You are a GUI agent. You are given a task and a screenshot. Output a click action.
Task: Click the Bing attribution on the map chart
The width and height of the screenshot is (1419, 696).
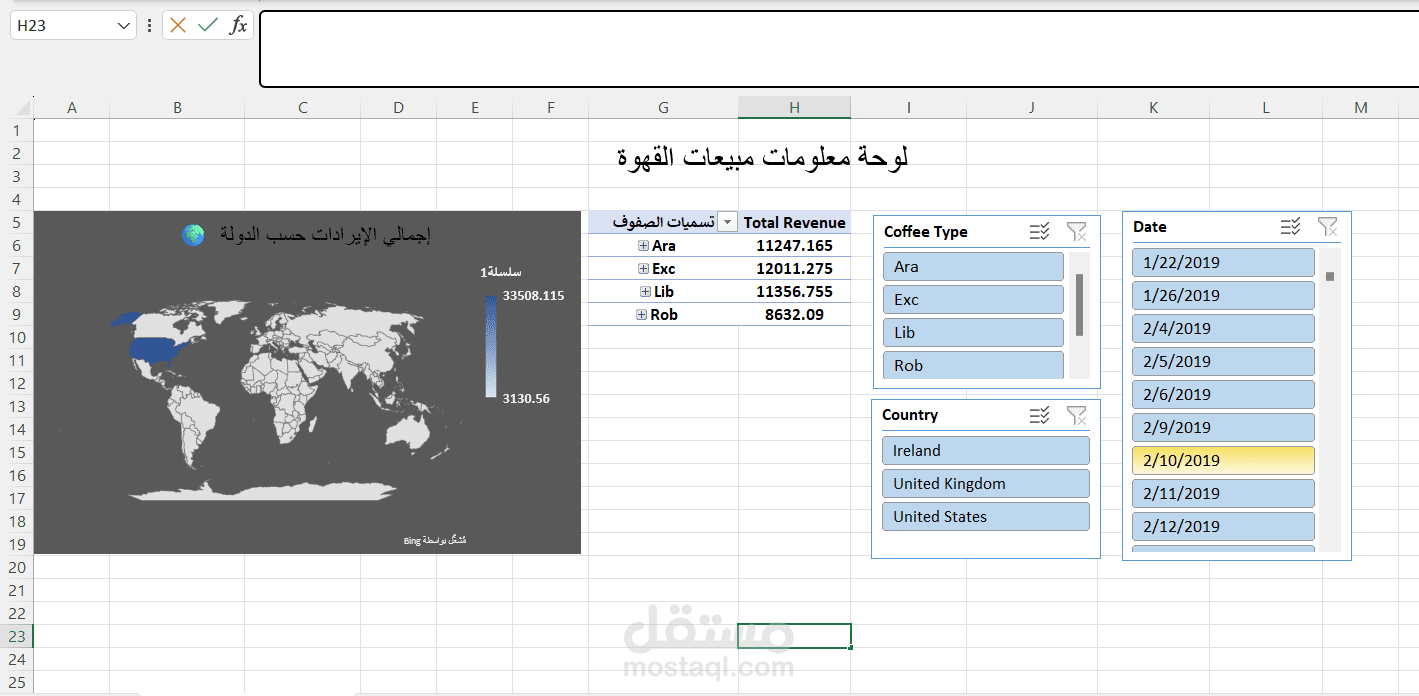(x=437, y=537)
